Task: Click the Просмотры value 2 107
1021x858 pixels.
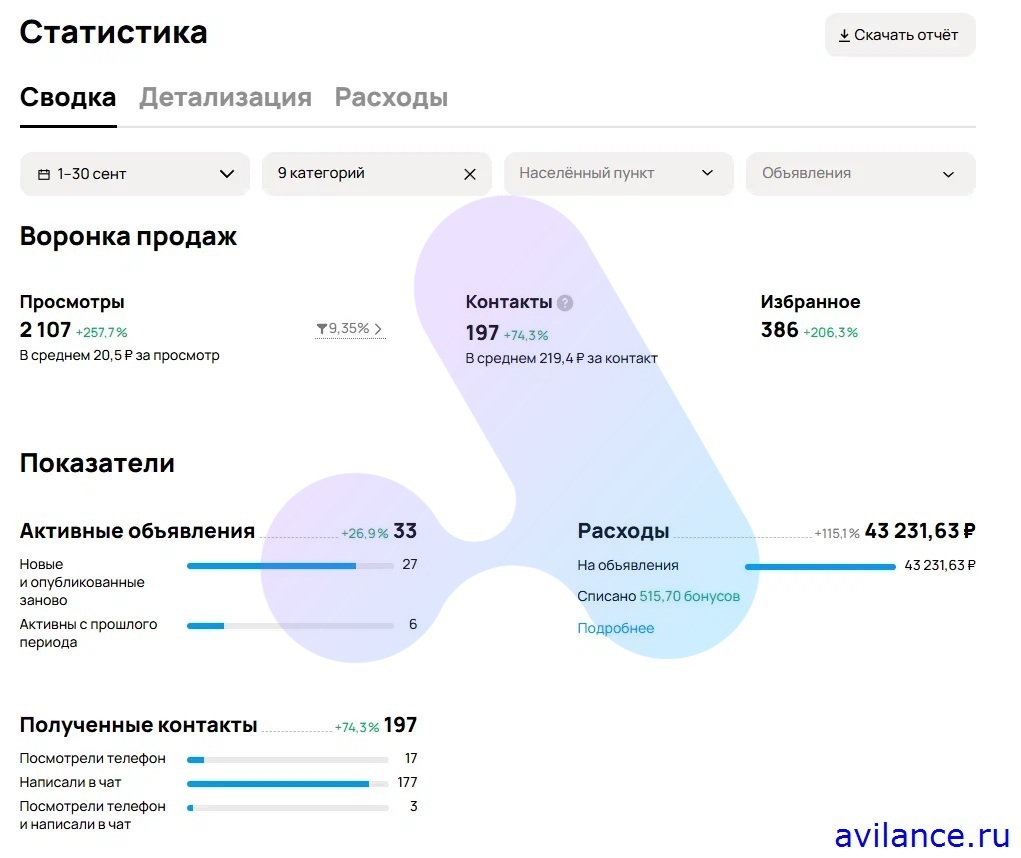Action: pos(45,330)
